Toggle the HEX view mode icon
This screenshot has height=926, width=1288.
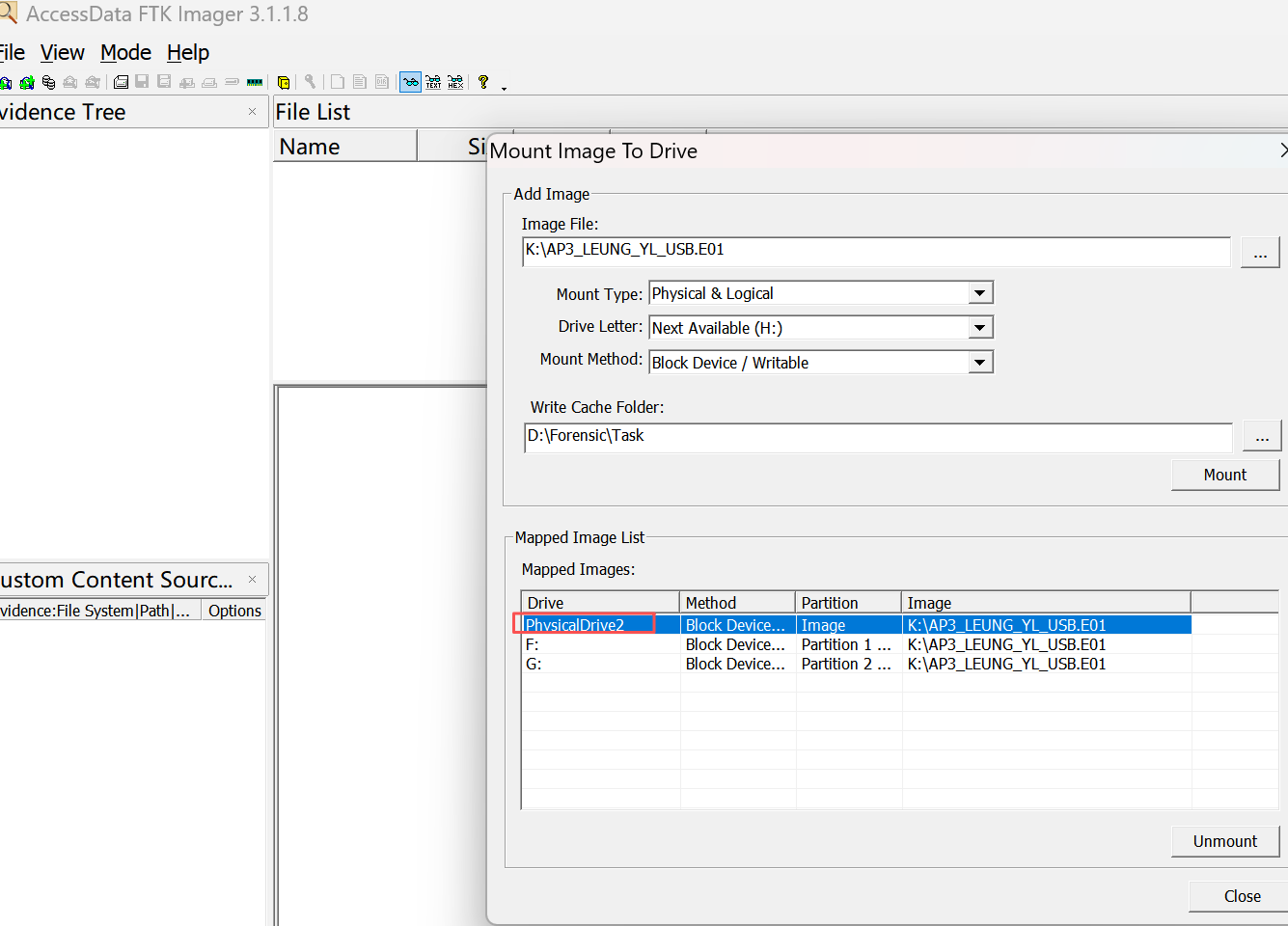click(x=455, y=83)
